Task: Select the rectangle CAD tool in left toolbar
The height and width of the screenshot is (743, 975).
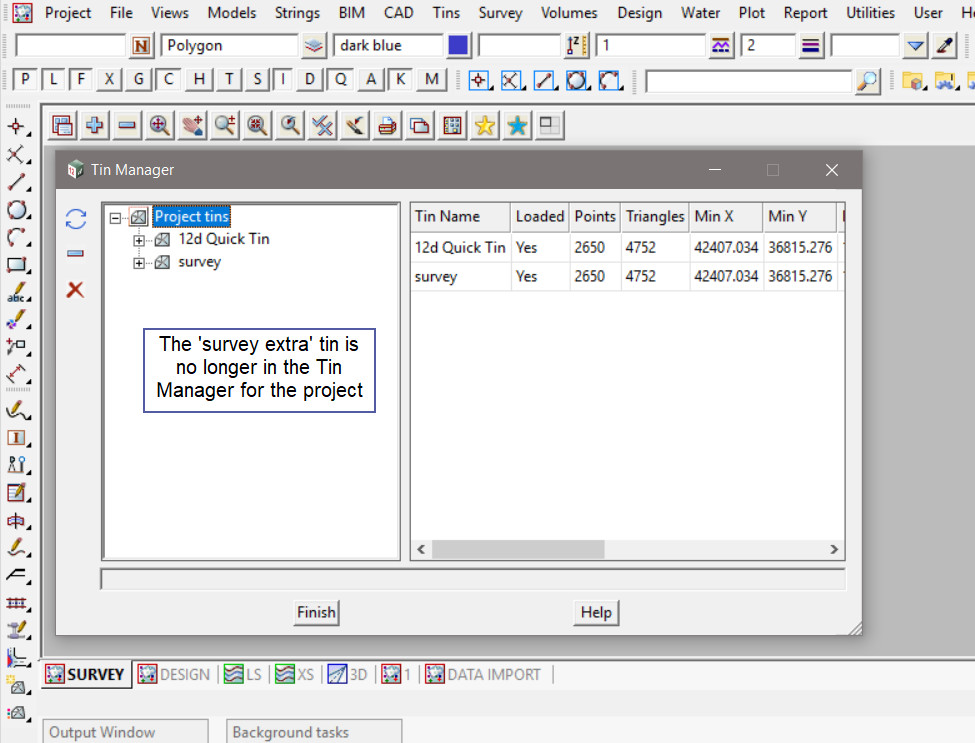Action: coord(17,265)
